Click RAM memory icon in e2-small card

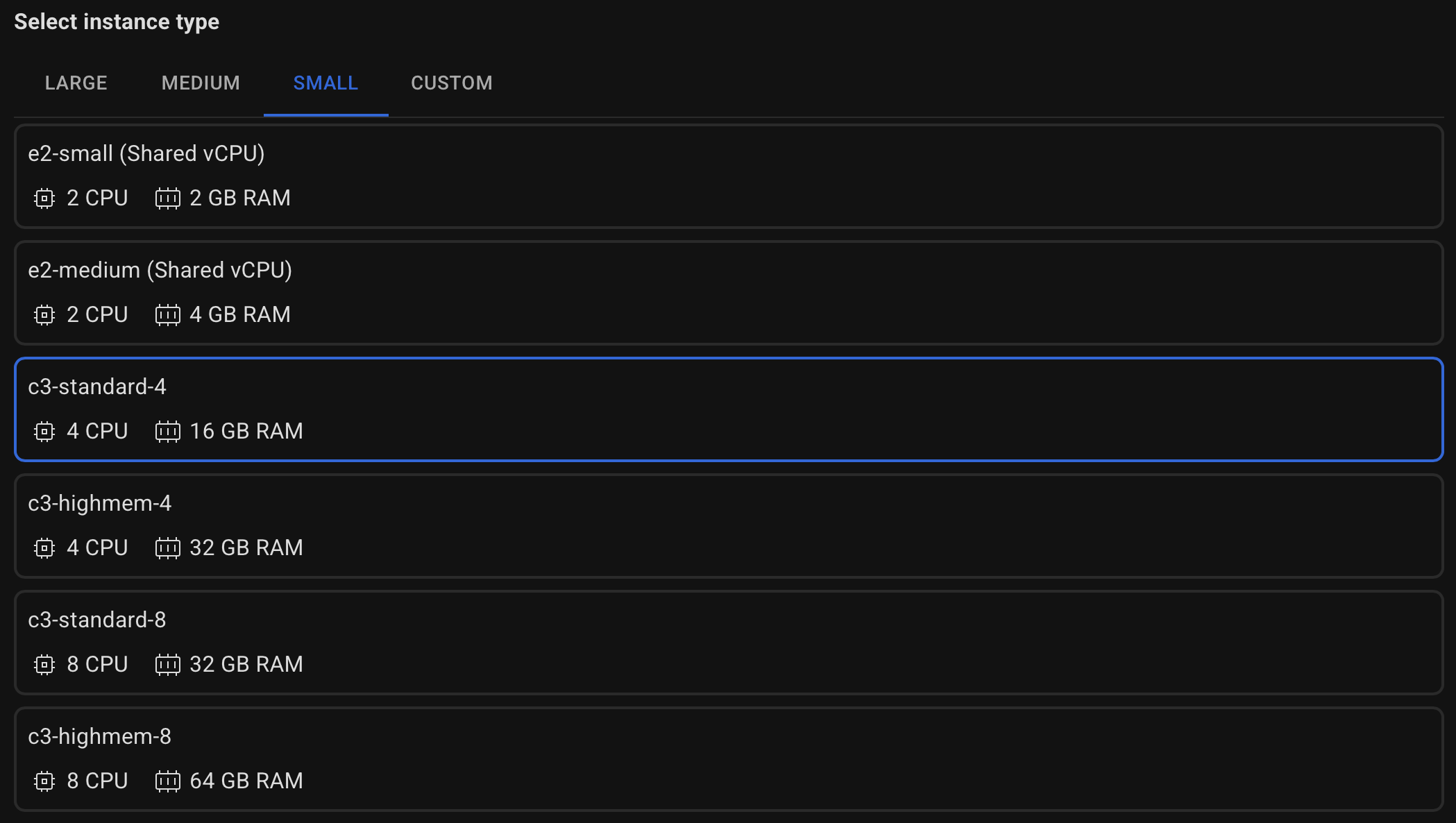167,198
